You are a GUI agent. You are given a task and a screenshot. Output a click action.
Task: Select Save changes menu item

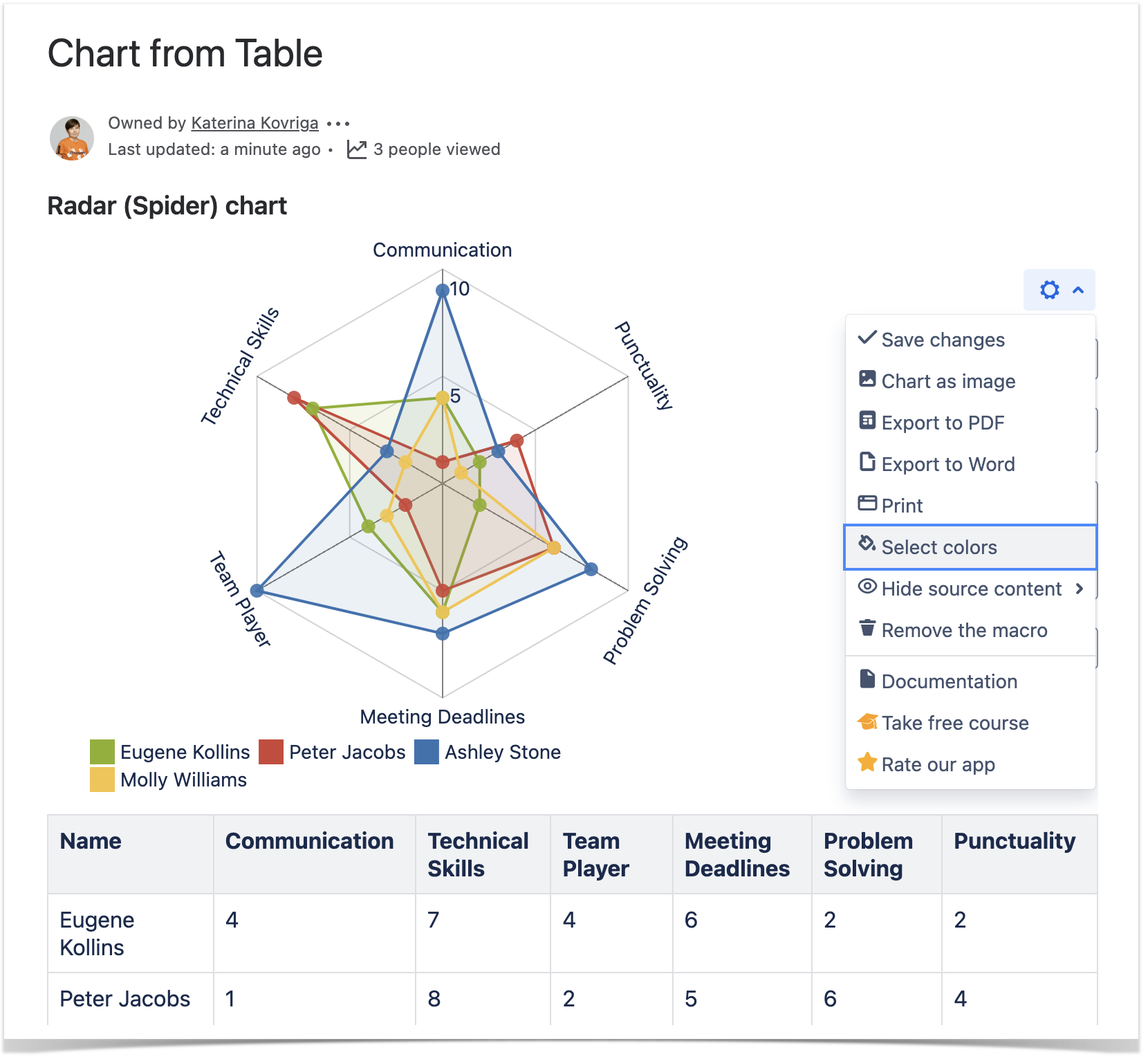coord(943,340)
